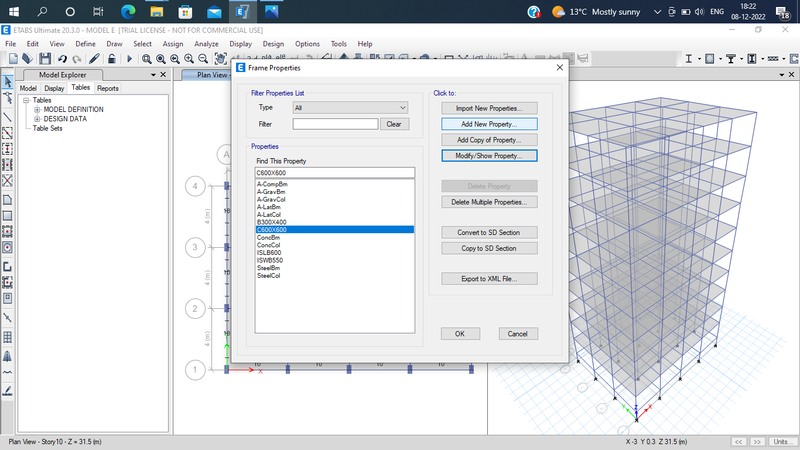
Task: Select the Draw Walls tool in left toolbar
Action: pos(8,266)
